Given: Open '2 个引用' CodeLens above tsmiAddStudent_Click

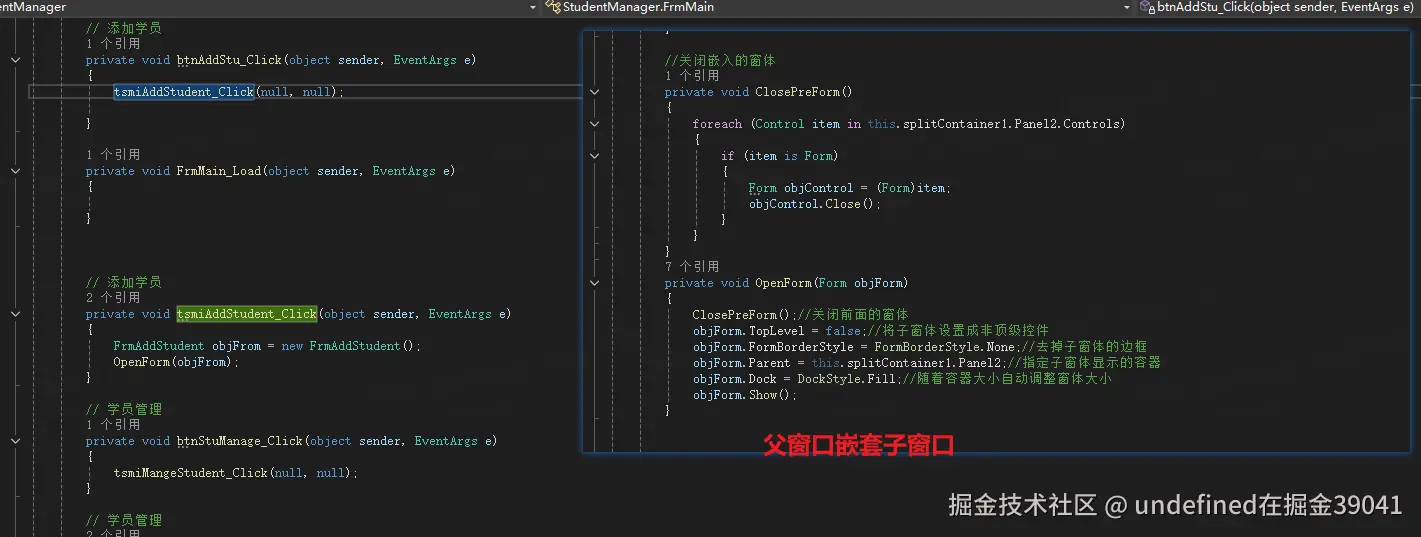Looking at the screenshot, I should tap(113, 298).
